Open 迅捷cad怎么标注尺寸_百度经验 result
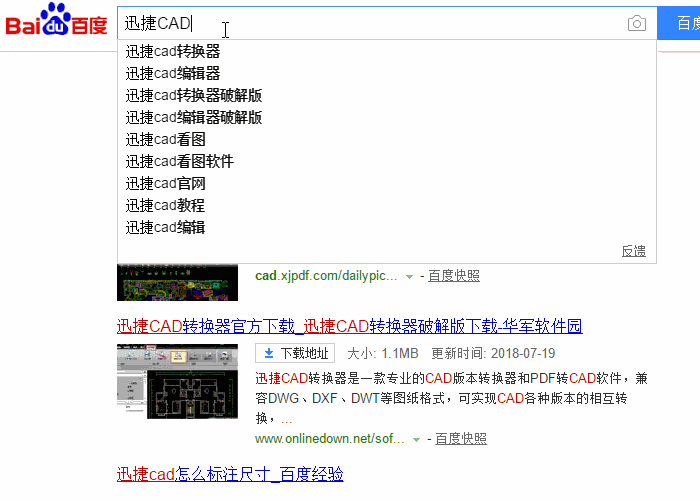Screen dimensions: 700x500 click(x=230, y=474)
